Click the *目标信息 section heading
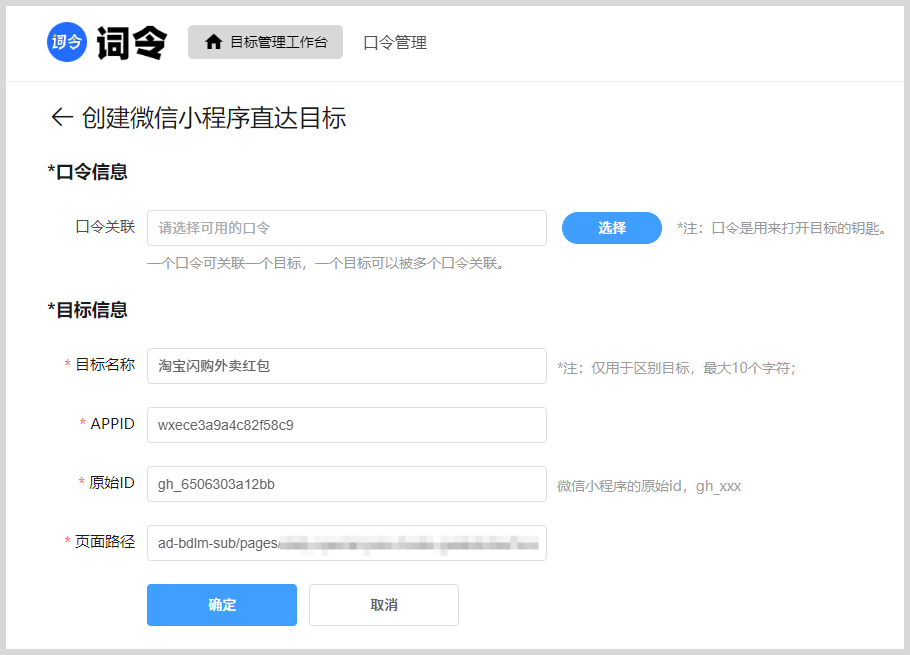The height and width of the screenshot is (655, 910). [x=87, y=310]
